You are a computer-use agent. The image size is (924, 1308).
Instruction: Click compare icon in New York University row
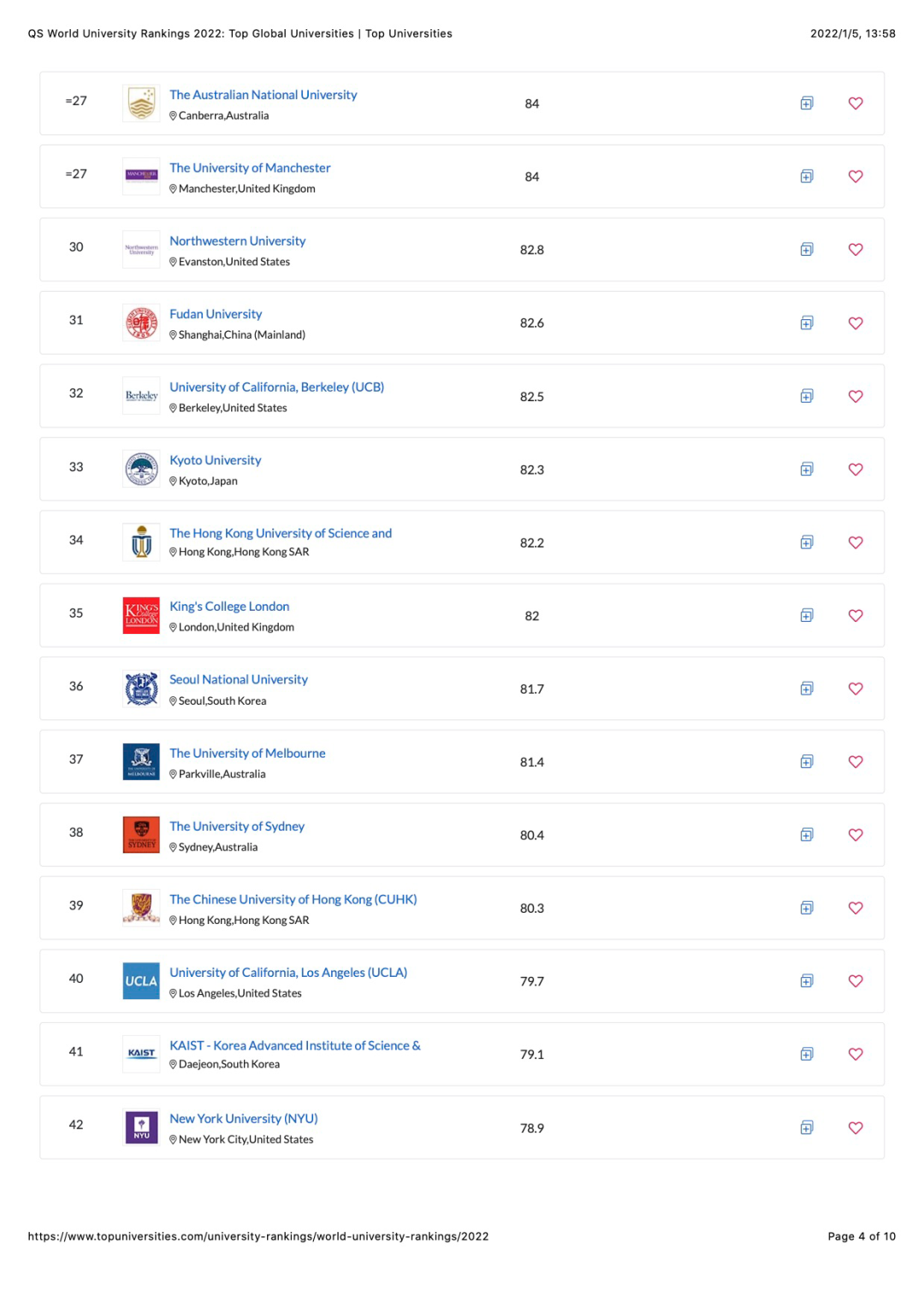[x=806, y=1127]
